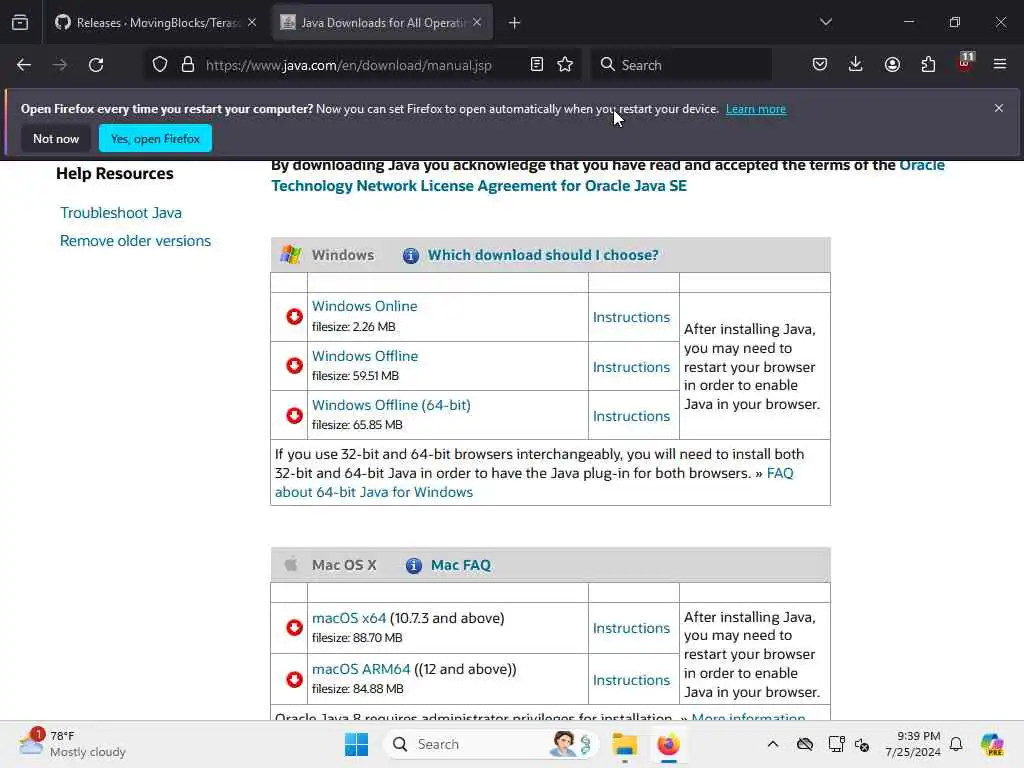Toggle reader view icon
Image resolution: width=1024 pixels, height=768 pixels.
coord(537,65)
